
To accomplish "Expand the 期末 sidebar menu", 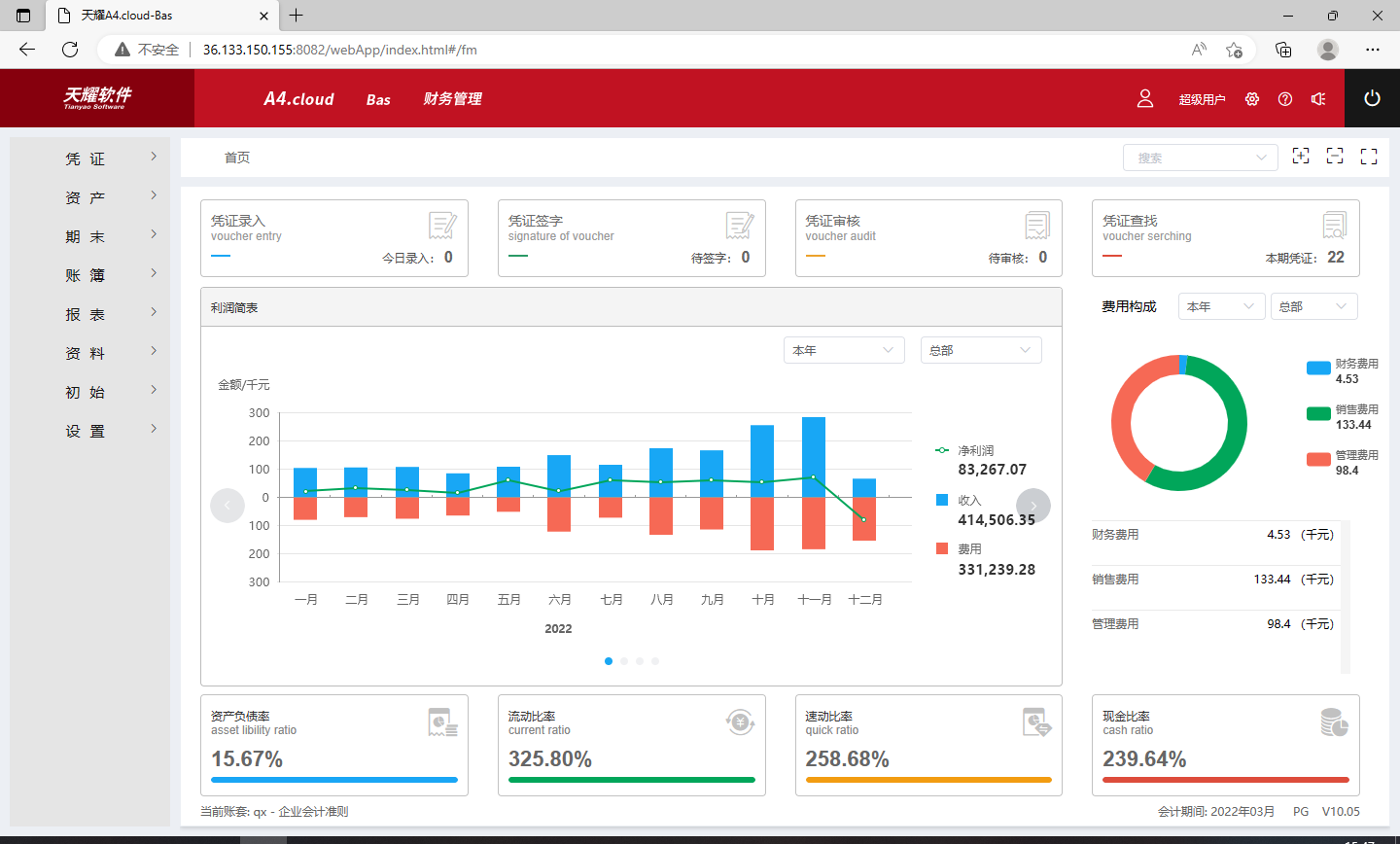I will 89,236.
